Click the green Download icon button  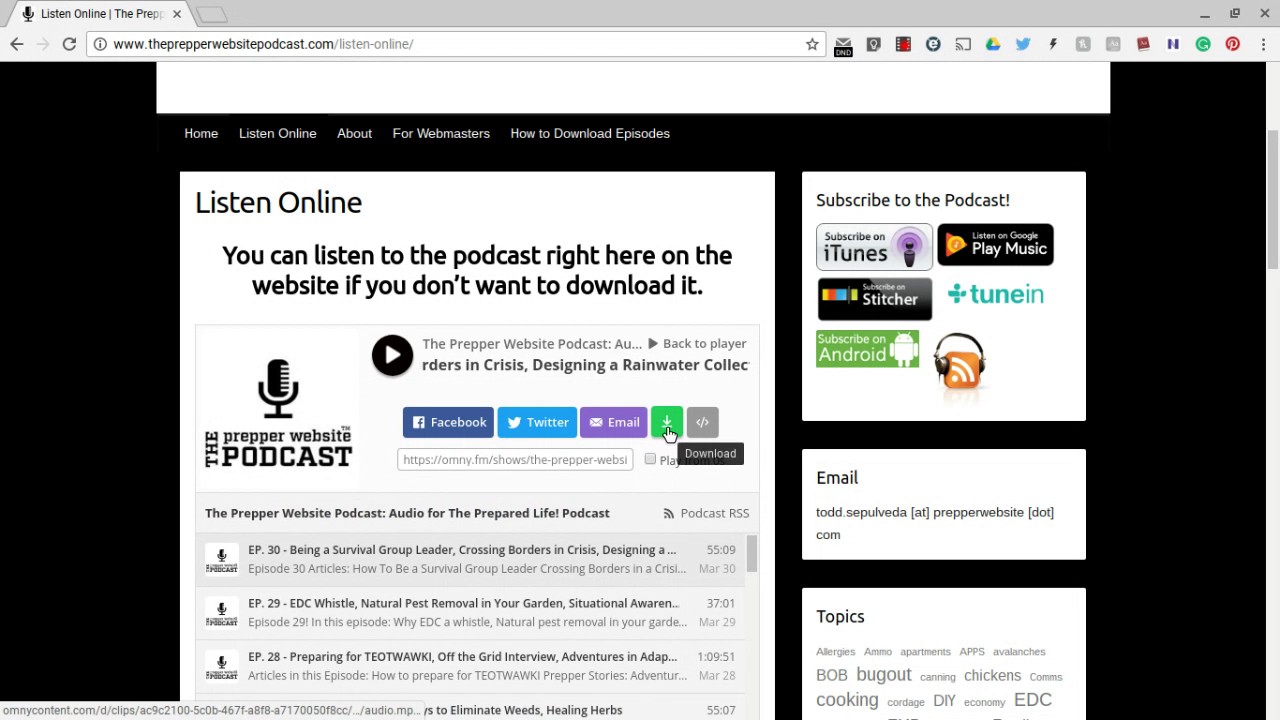click(x=667, y=422)
